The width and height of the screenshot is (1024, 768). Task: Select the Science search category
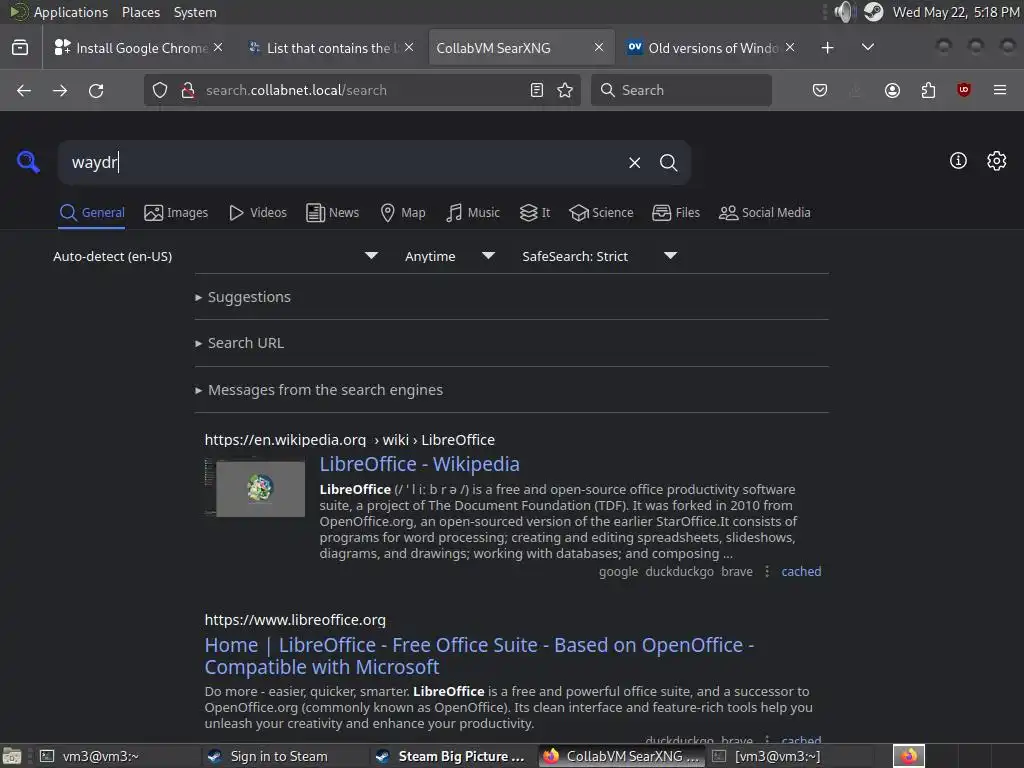click(601, 213)
